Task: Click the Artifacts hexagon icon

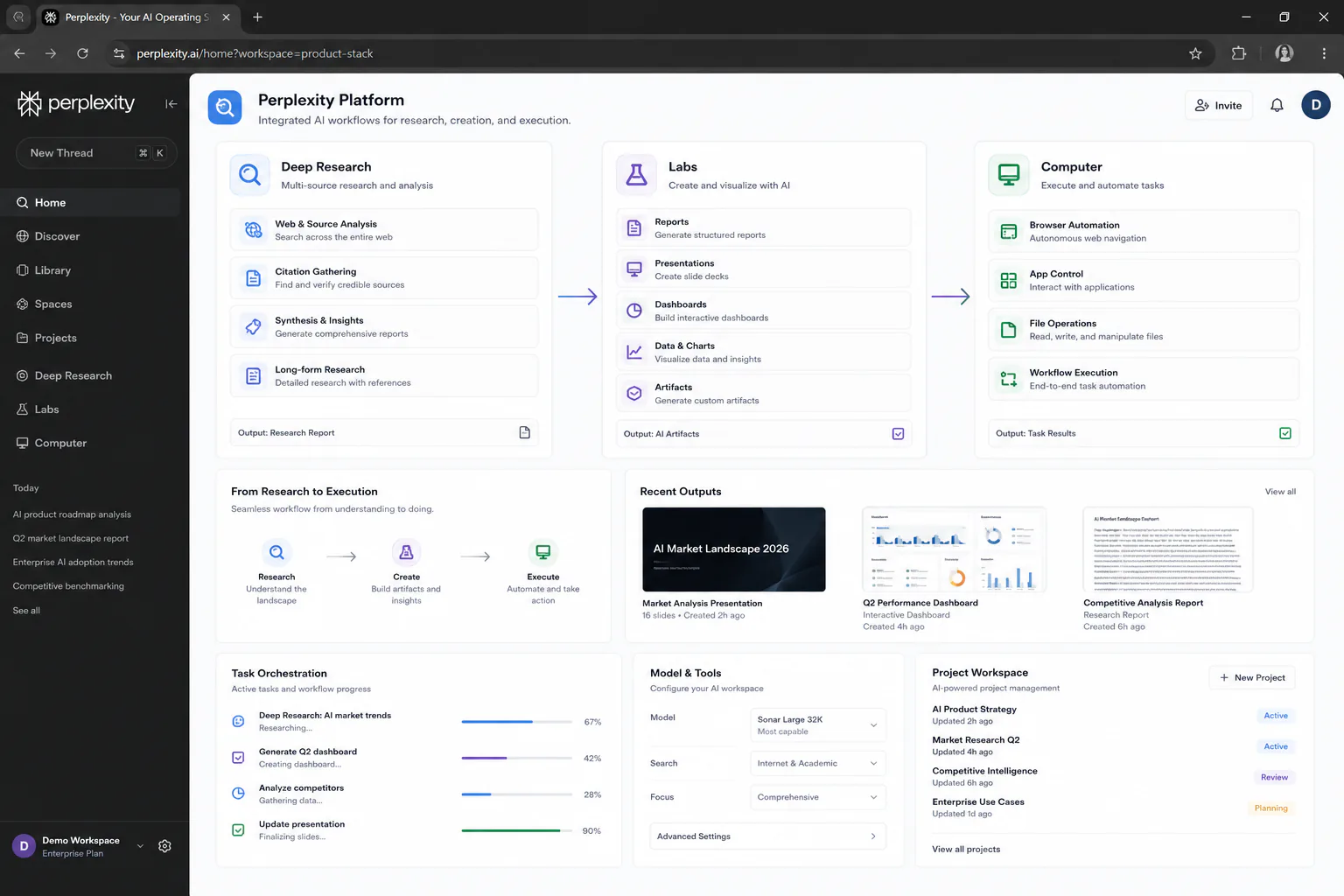Action: click(x=634, y=394)
